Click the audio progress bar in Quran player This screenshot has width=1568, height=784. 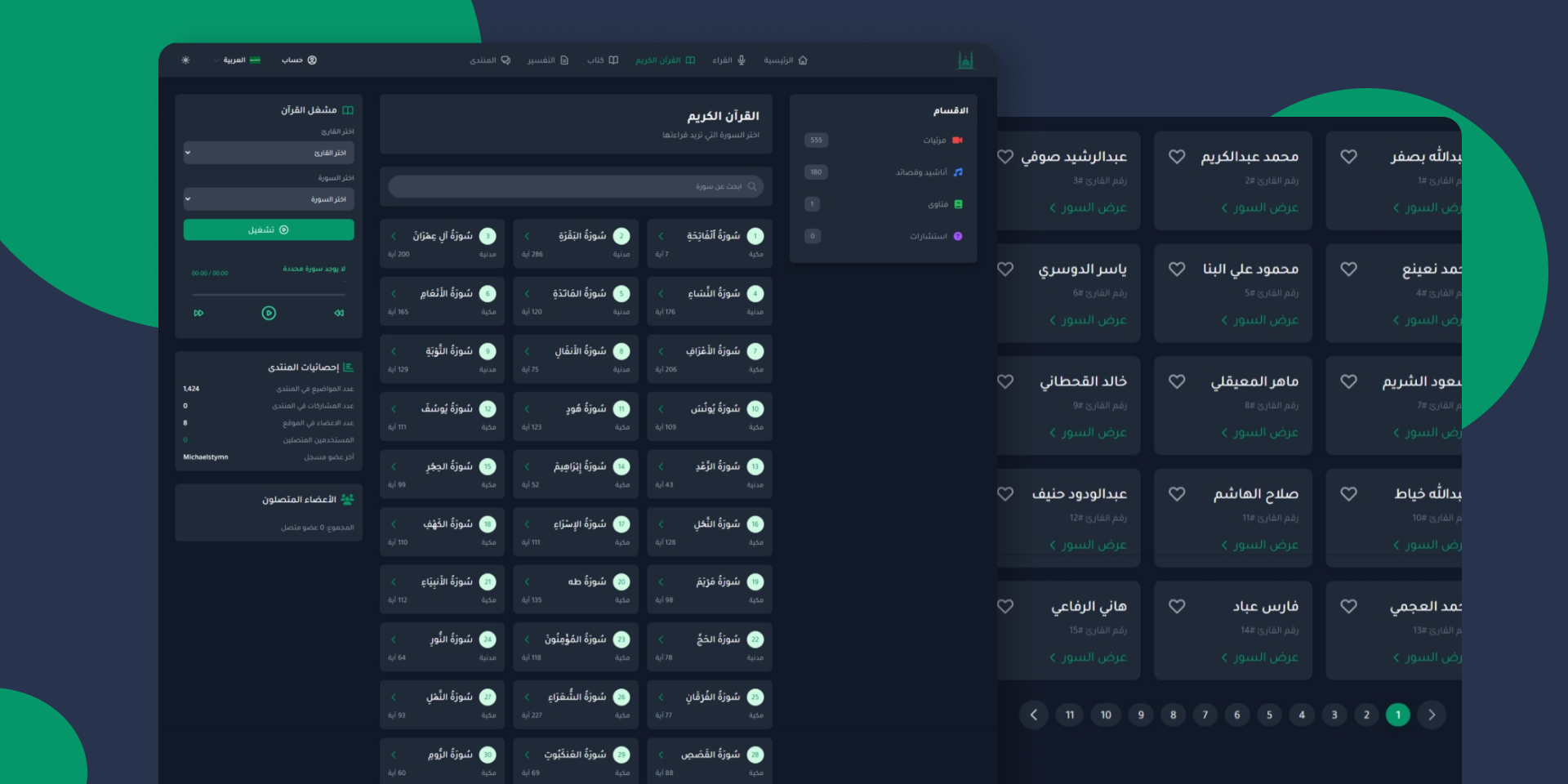pos(269,294)
